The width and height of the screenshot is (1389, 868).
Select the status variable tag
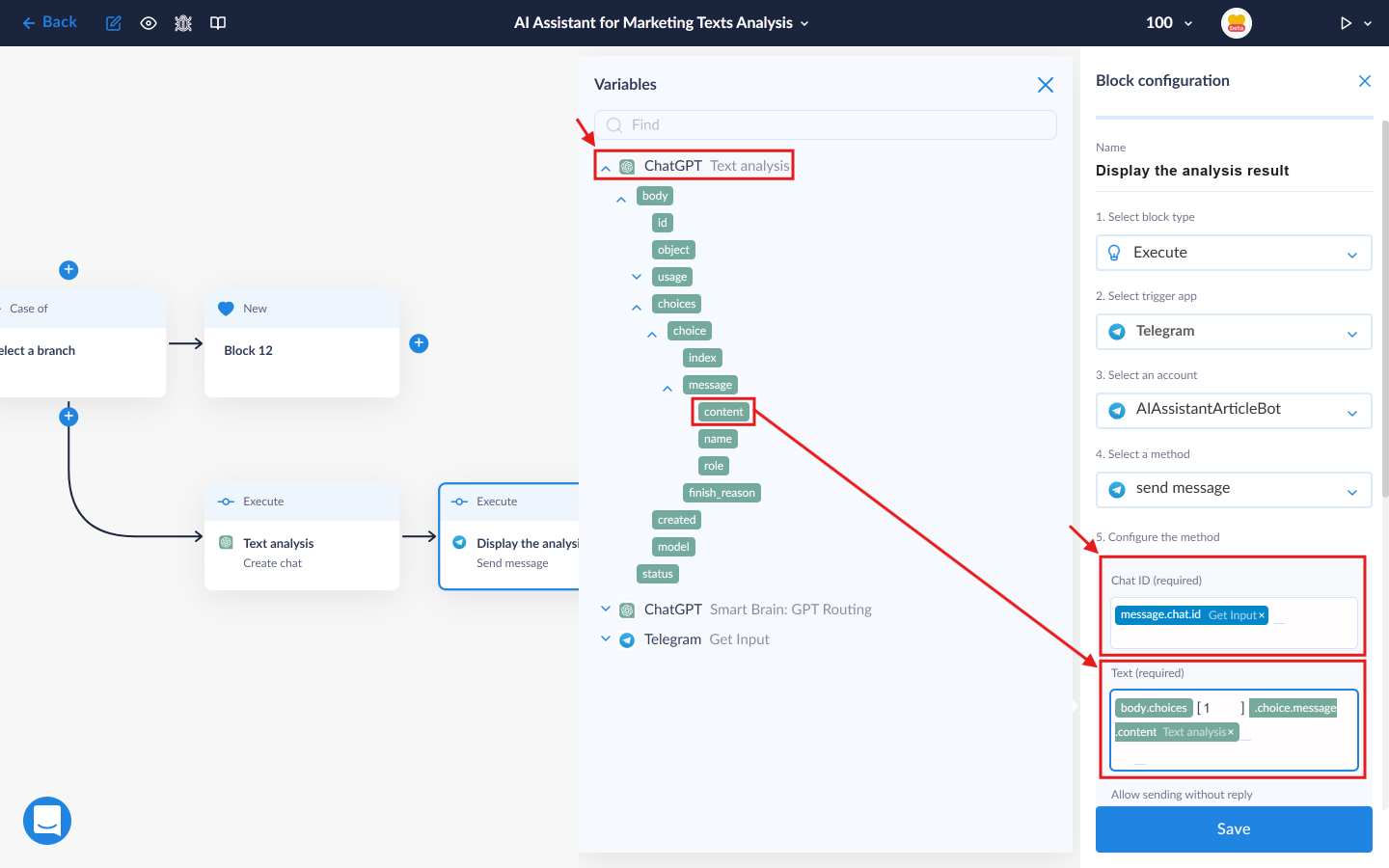(x=658, y=574)
